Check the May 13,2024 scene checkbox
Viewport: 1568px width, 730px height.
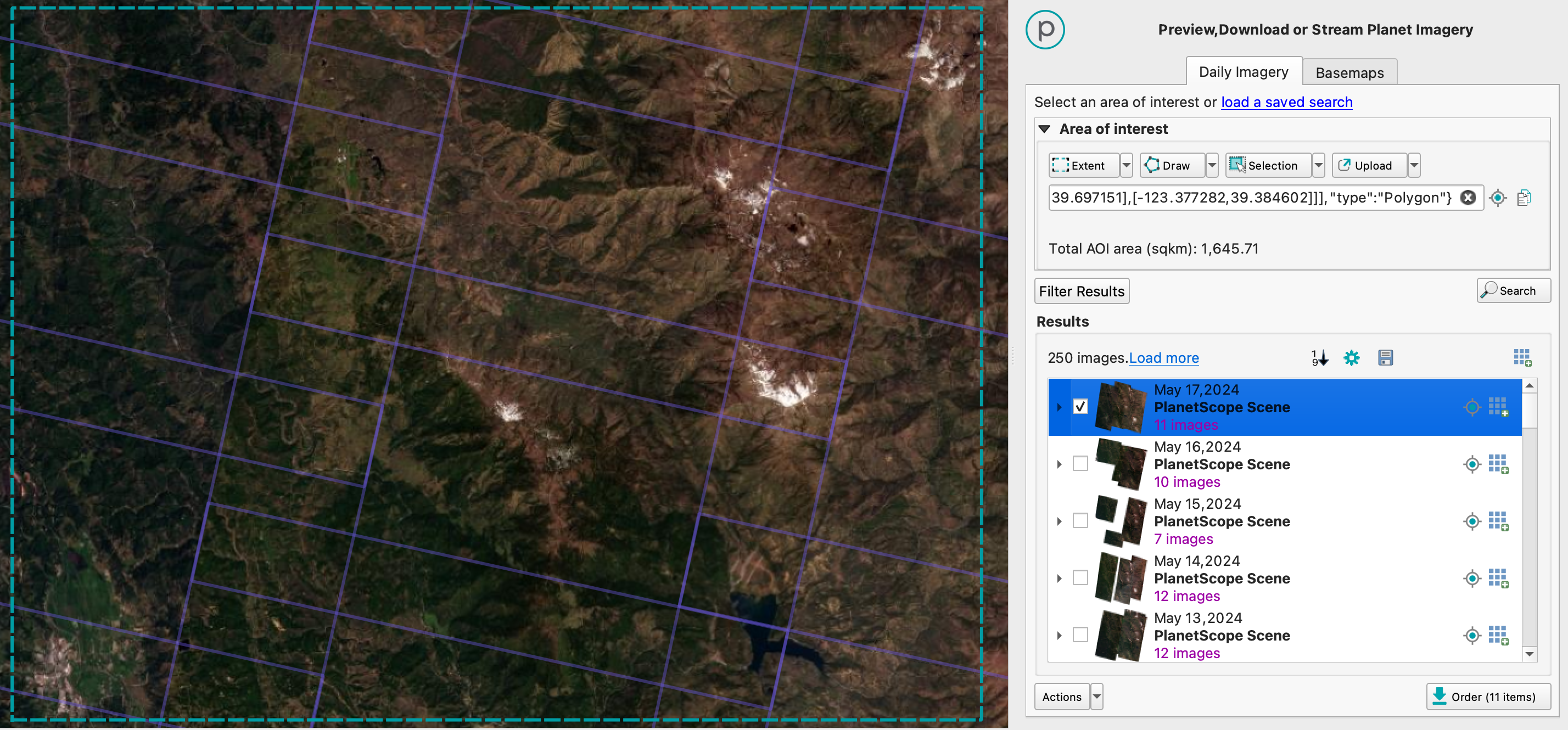pos(1080,634)
